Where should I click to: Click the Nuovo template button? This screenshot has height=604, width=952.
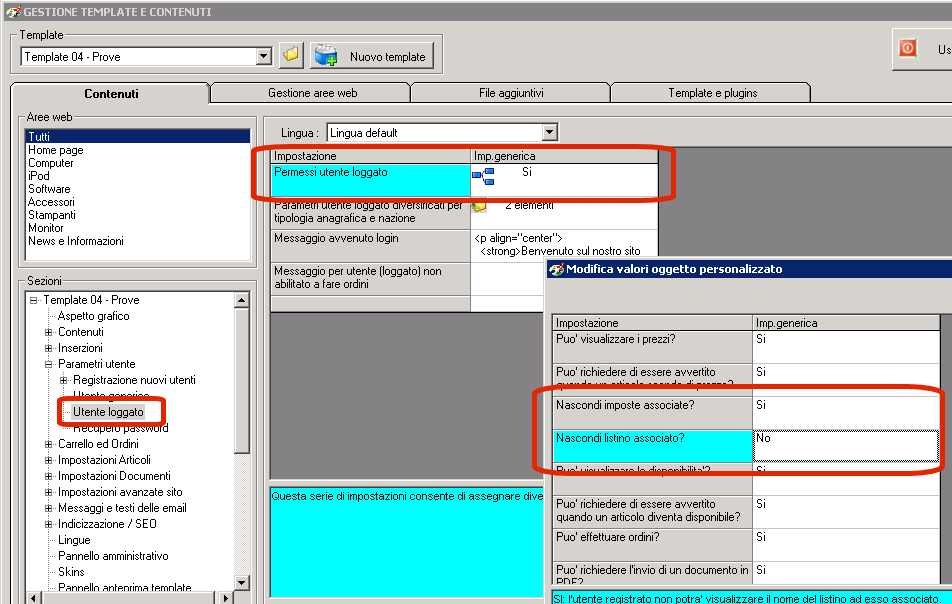[x=372, y=56]
